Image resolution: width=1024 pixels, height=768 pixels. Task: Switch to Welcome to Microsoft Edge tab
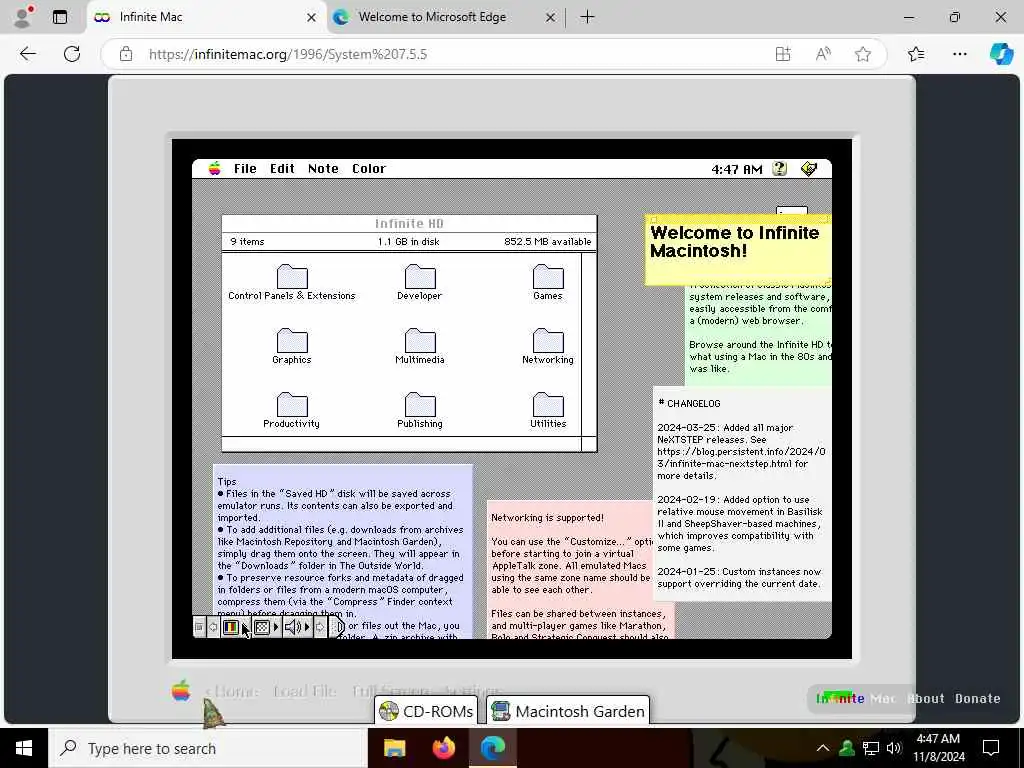444,17
